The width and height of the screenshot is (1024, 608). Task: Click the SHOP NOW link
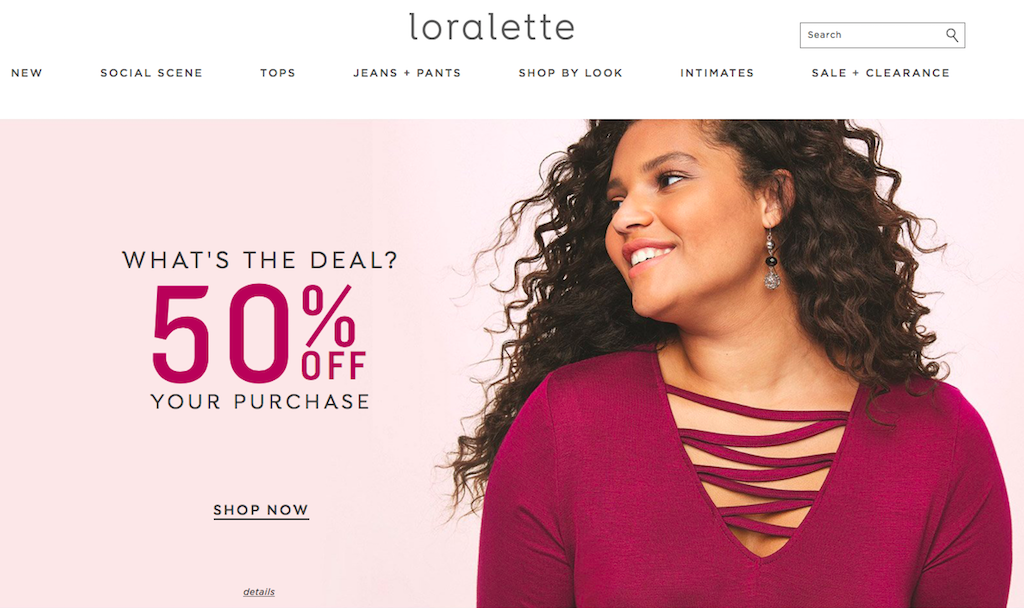261,510
